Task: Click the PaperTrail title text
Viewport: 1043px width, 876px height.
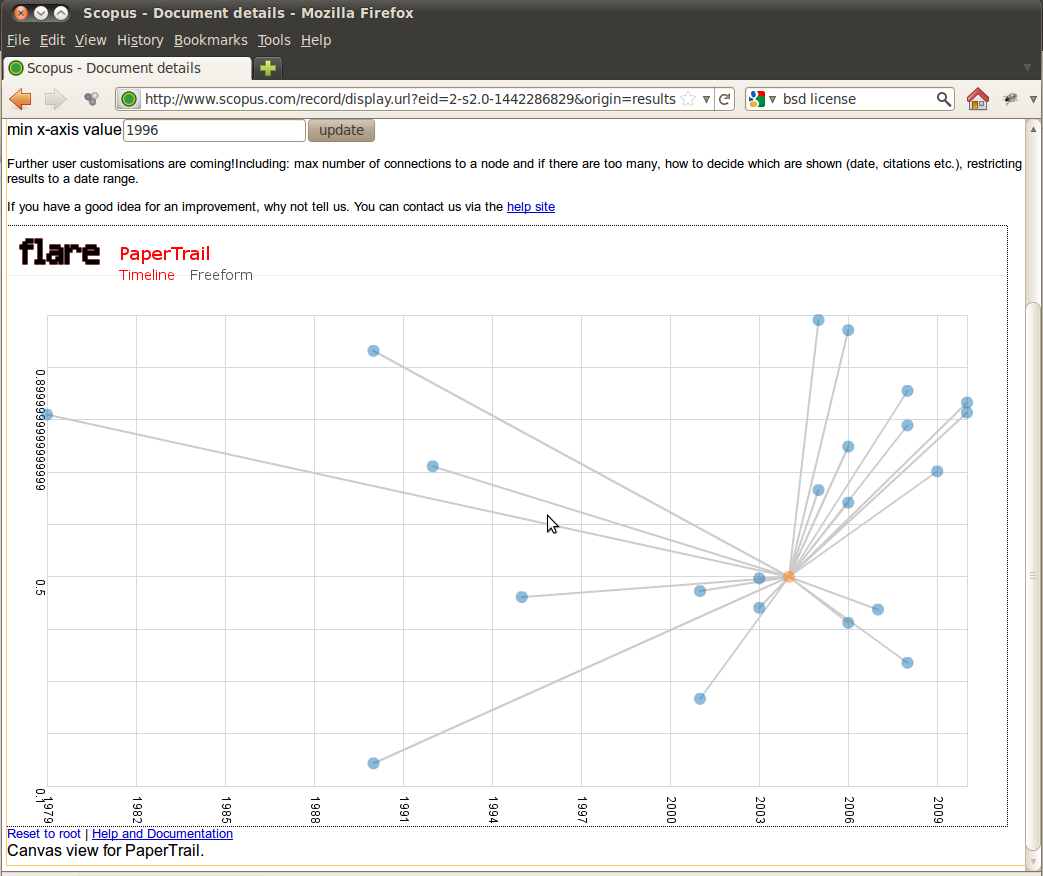Action: point(164,253)
